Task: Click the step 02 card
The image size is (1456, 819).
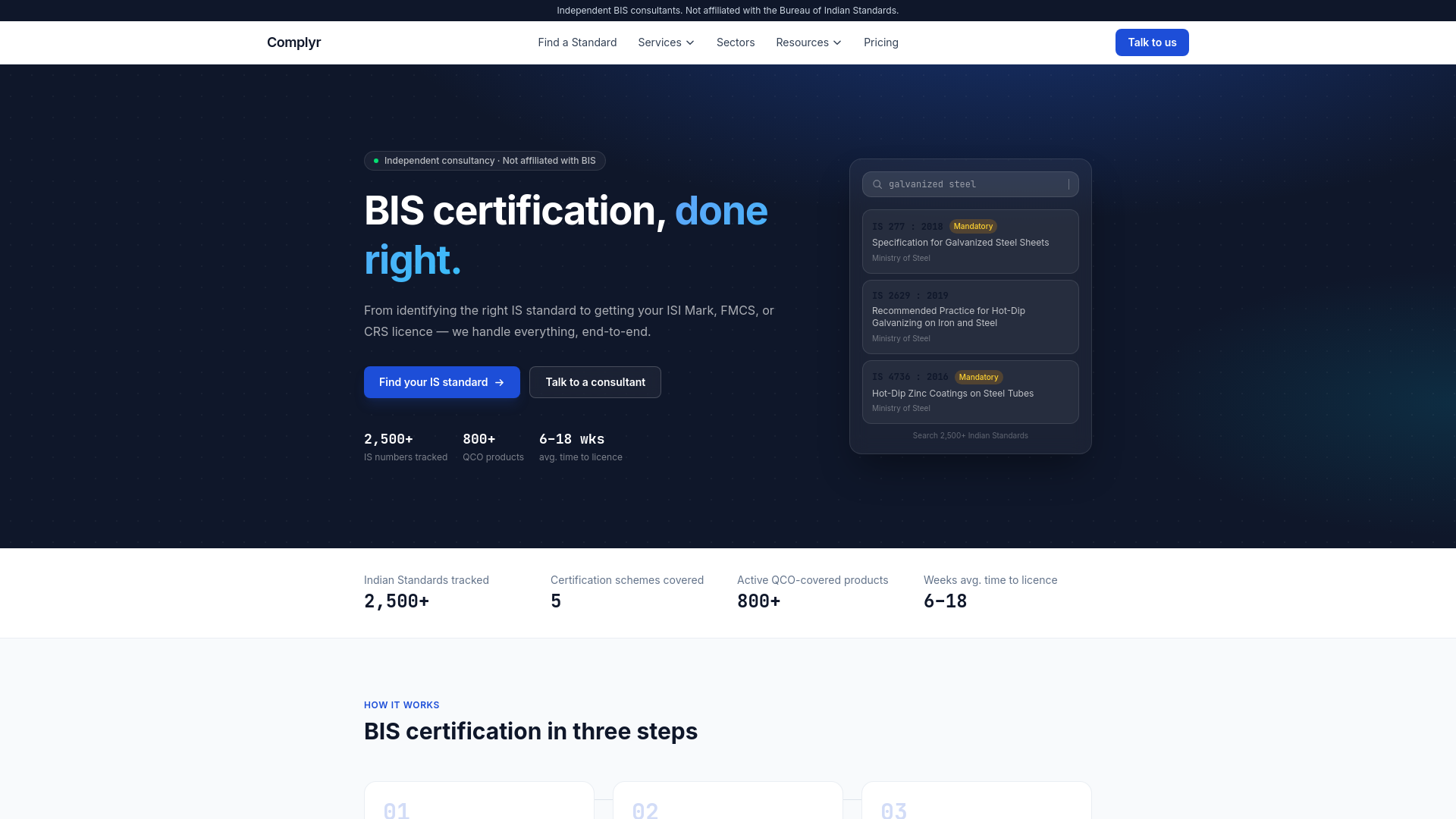Action: coord(728,800)
